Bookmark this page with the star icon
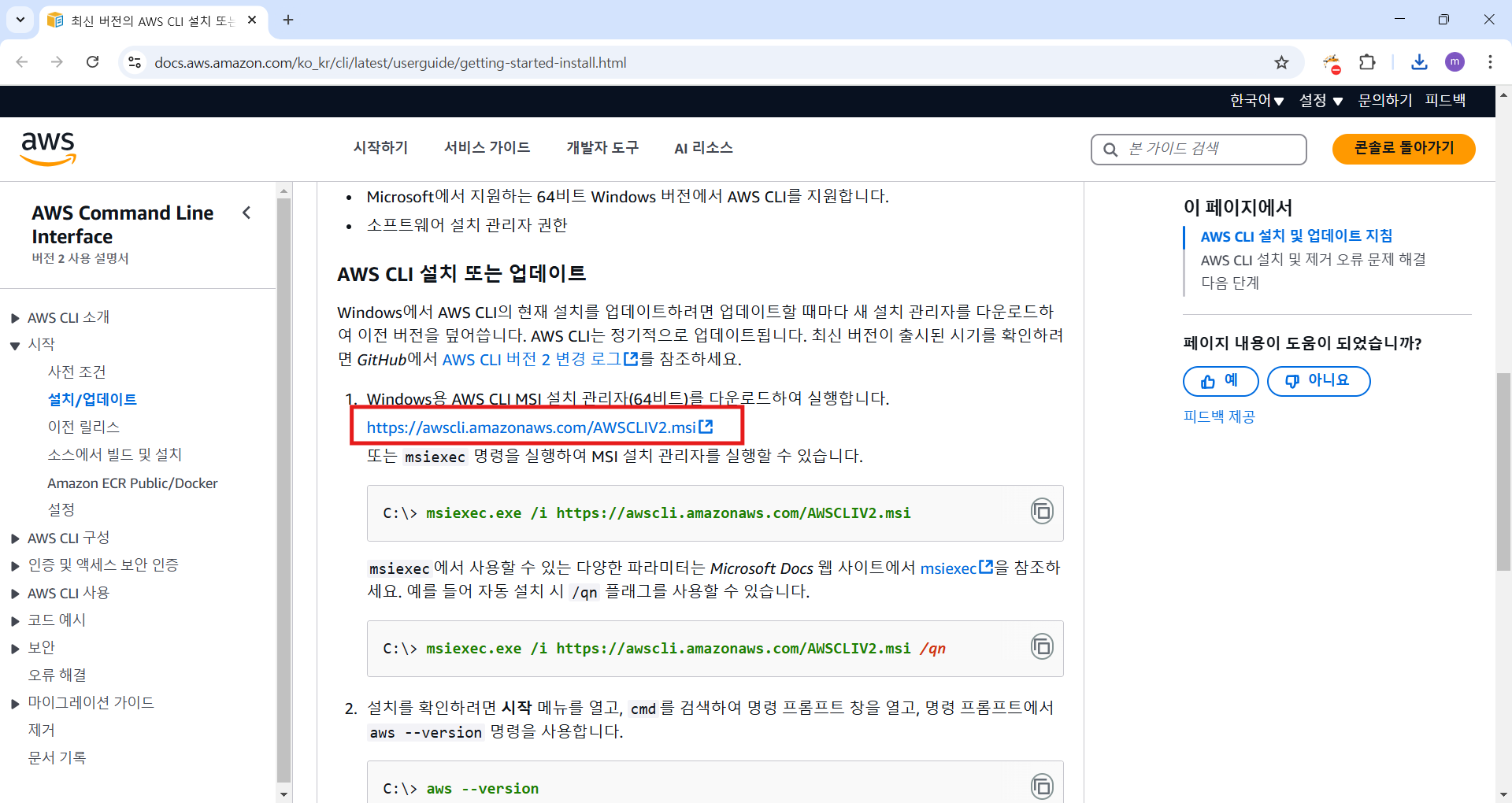 (x=1282, y=62)
